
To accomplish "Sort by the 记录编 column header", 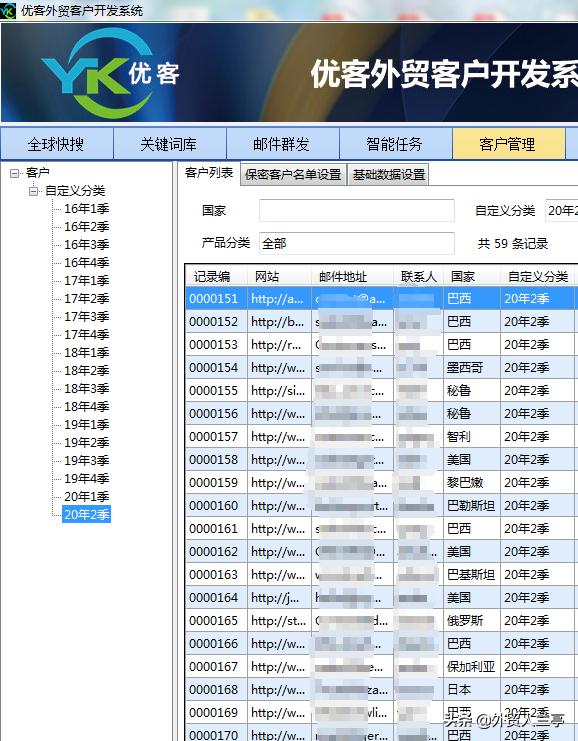I will 216,276.
